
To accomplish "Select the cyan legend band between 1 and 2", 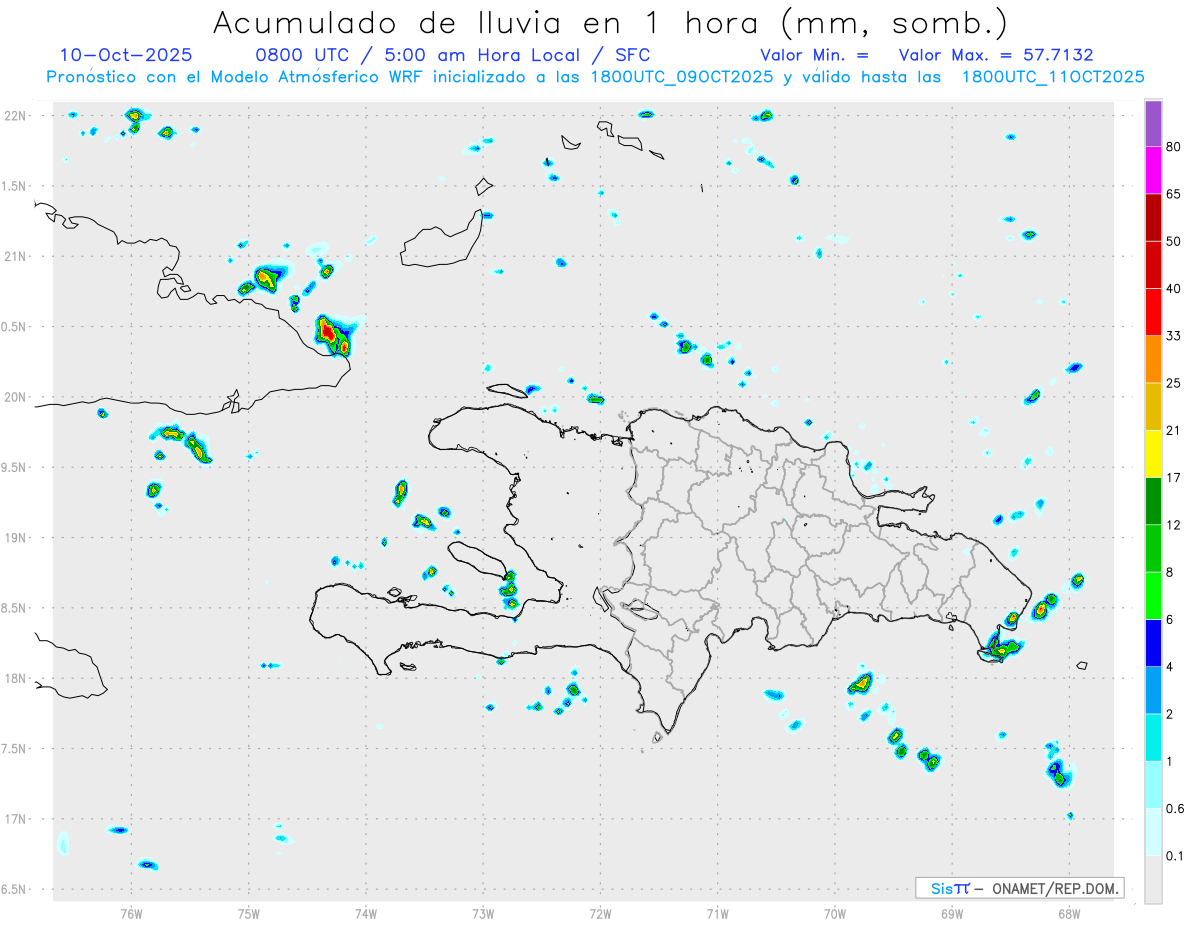I will pos(1153,738).
